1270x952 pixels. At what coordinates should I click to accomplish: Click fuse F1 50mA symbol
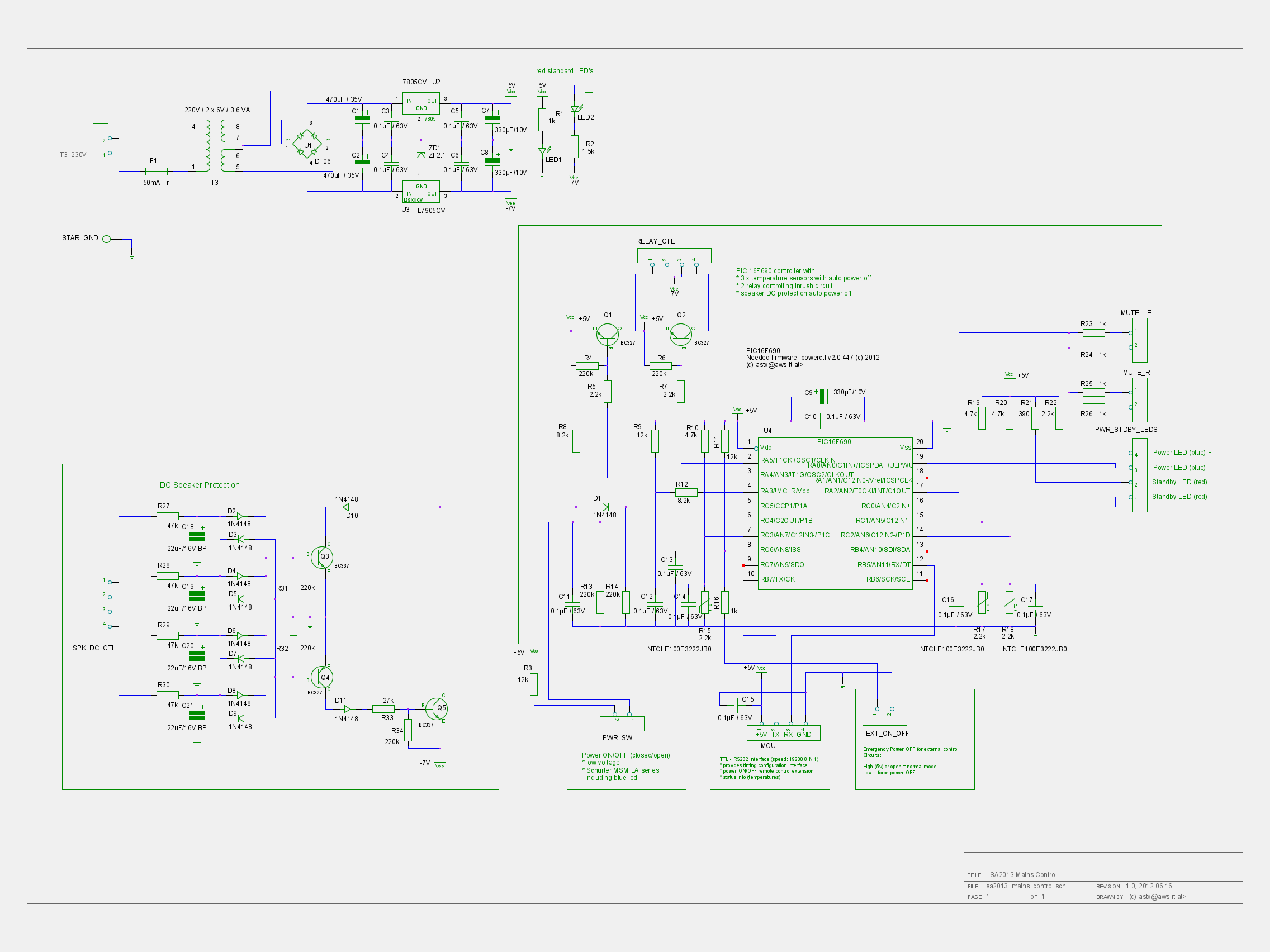pos(156,171)
